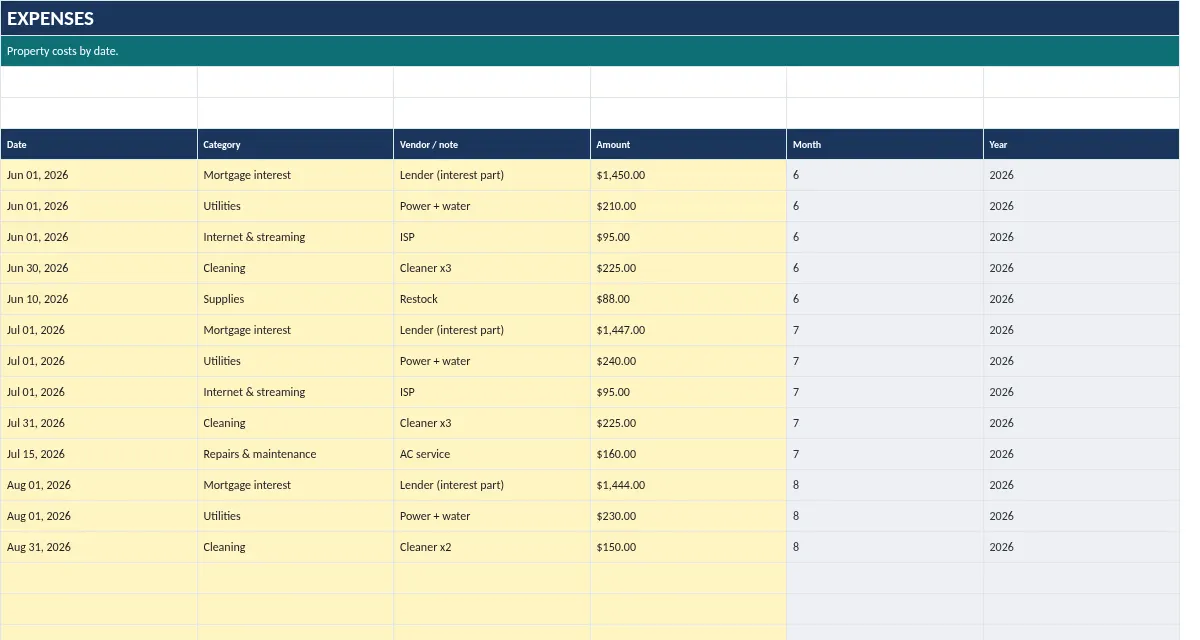Select the Category column header

click(x=295, y=144)
